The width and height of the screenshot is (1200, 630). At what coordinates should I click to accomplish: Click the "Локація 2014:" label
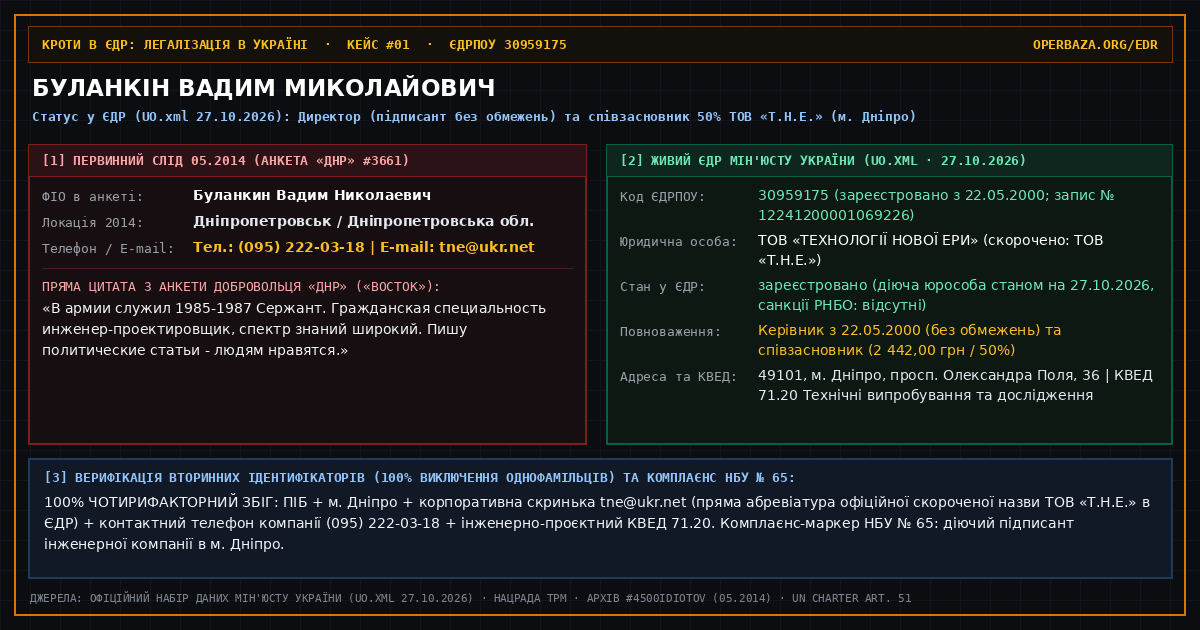93,223
